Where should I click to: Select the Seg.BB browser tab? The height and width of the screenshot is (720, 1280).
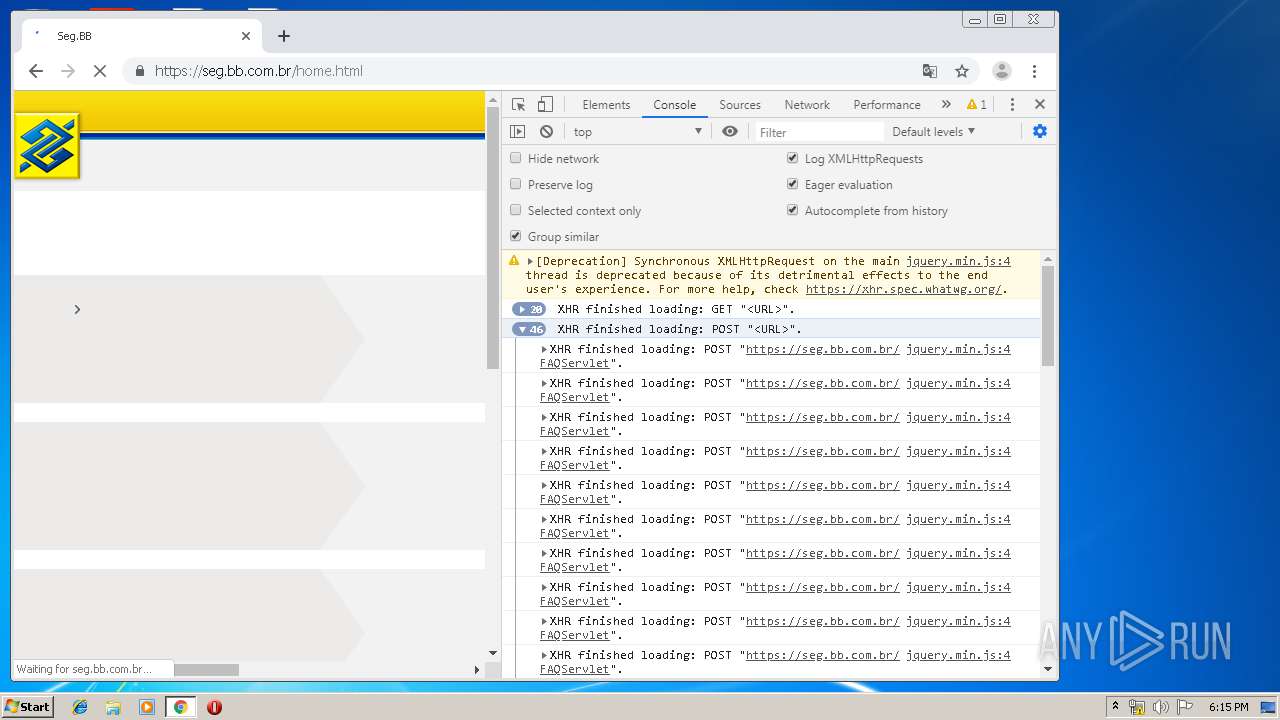click(140, 36)
